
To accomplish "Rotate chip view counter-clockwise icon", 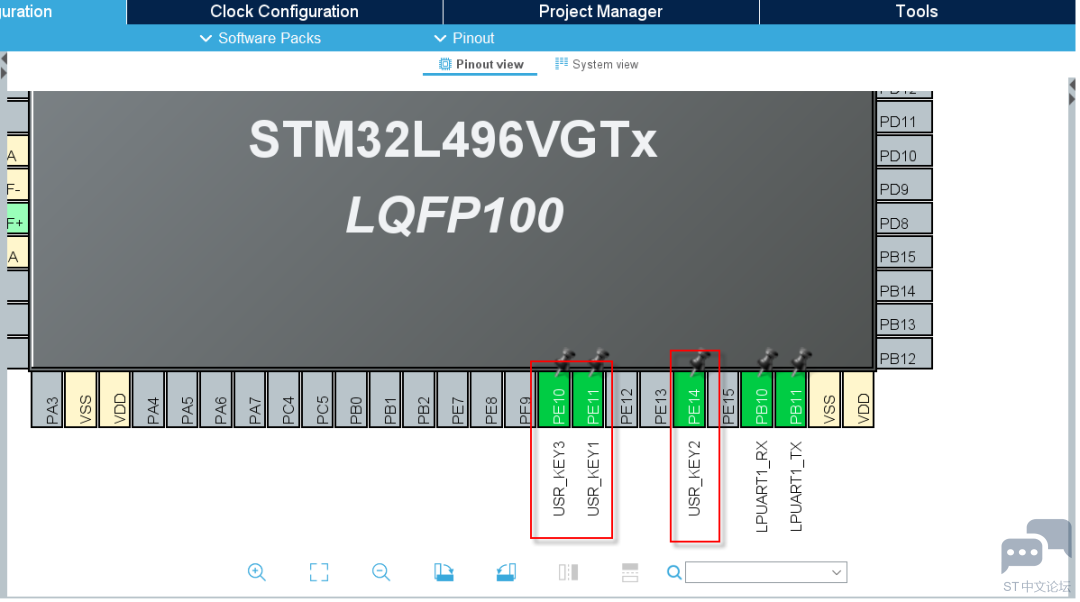I will click(x=506, y=572).
